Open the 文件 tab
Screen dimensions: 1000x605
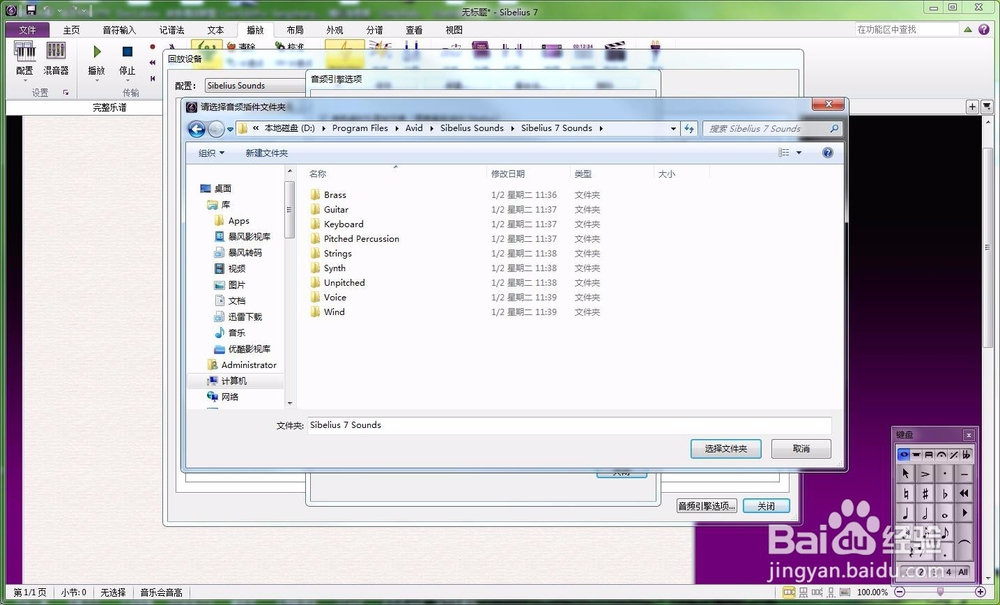[x=27, y=30]
